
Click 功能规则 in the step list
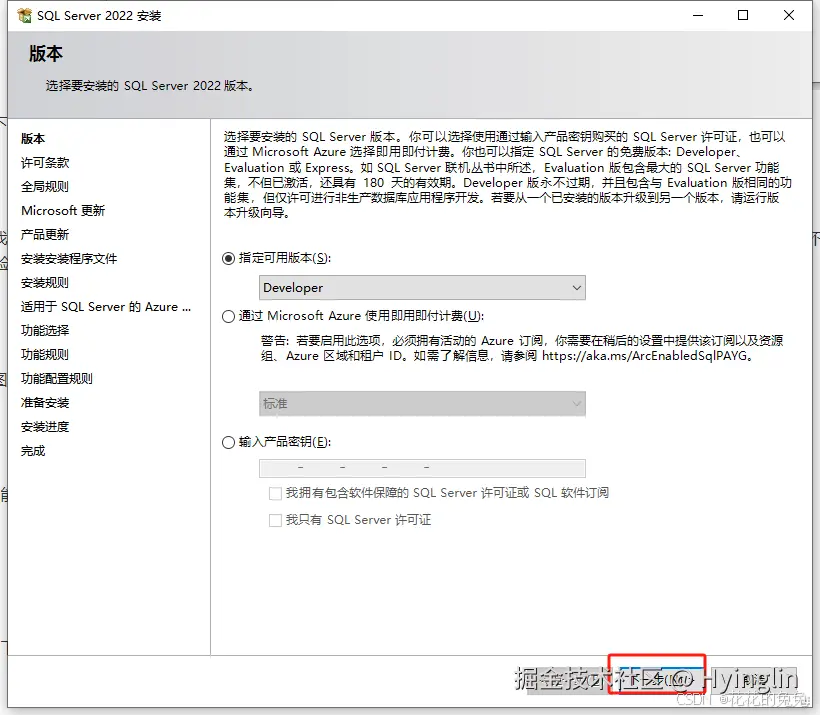pos(44,355)
